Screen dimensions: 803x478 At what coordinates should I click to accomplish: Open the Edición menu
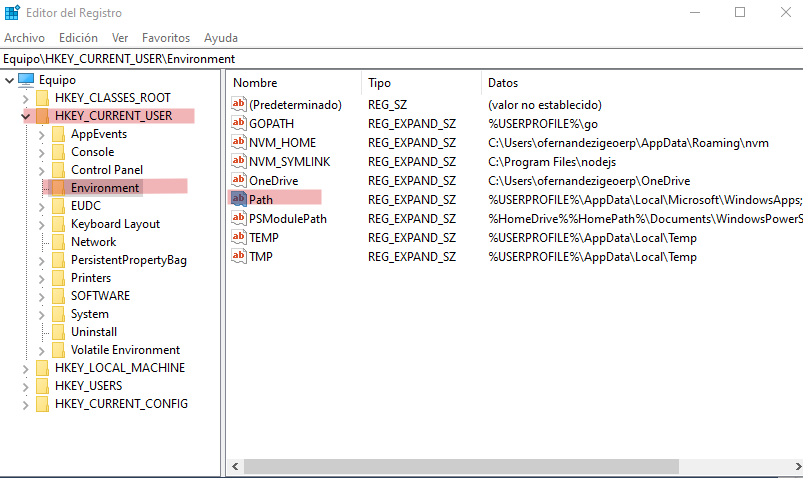(x=78, y=38)
